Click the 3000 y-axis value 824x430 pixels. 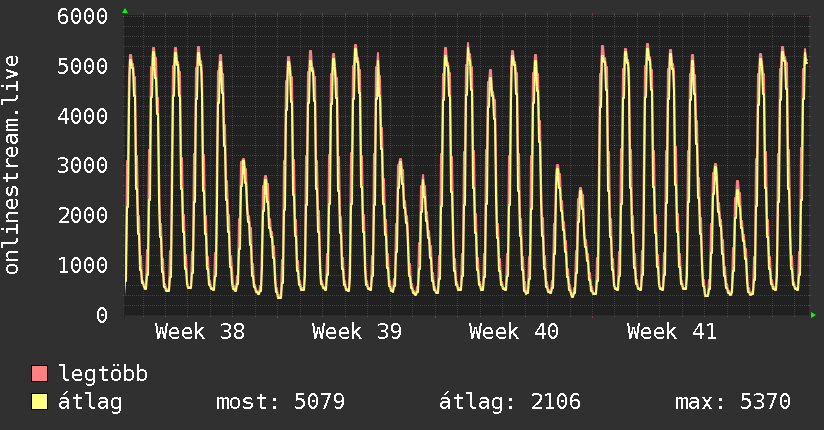click(x=83, y=166)
